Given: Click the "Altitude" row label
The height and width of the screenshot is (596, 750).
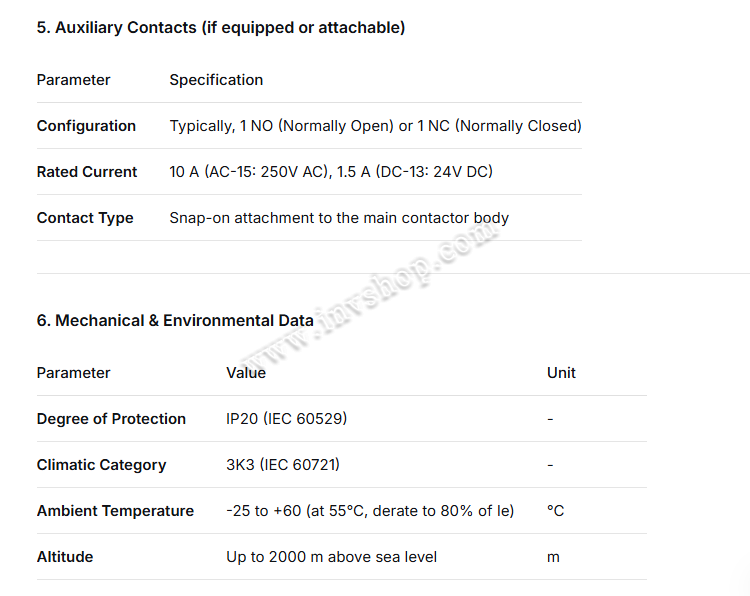Looking at the screenshot, I should pos(65,557).
